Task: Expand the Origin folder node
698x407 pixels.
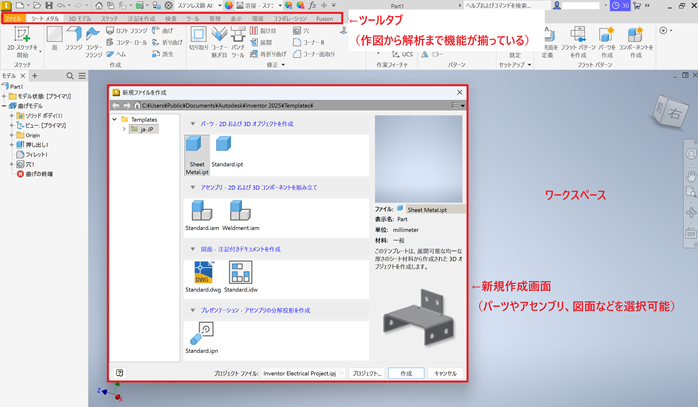Action: point(12,135)
